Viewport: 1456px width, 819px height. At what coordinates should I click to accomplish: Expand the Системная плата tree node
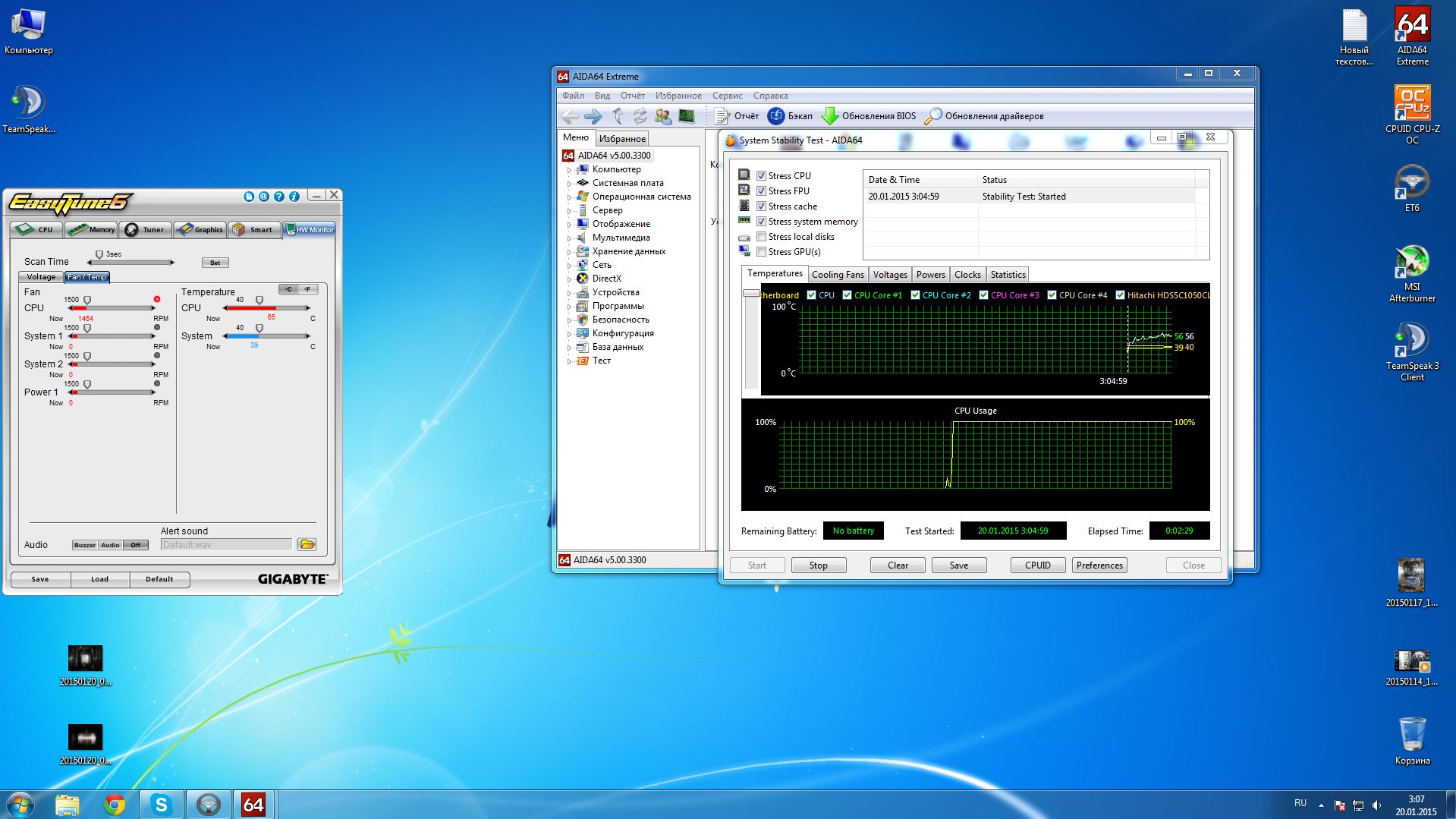pos(569,184)
